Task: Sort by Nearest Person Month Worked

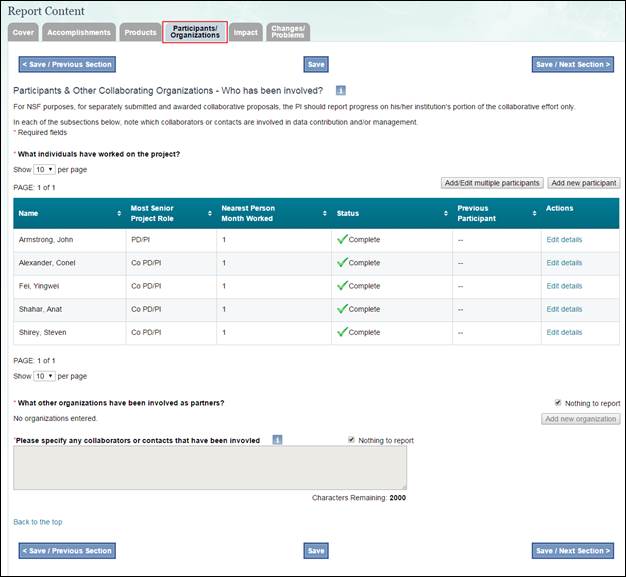Action: pyautogui.click(x=325, y=213)
